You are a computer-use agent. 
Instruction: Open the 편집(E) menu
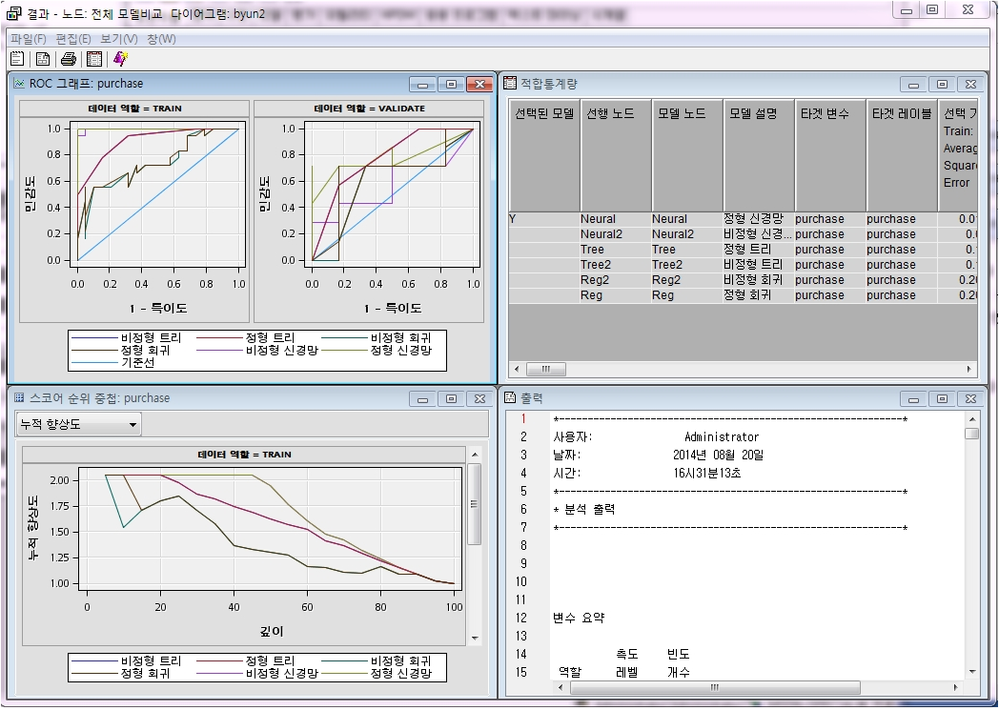click(75, 39)
